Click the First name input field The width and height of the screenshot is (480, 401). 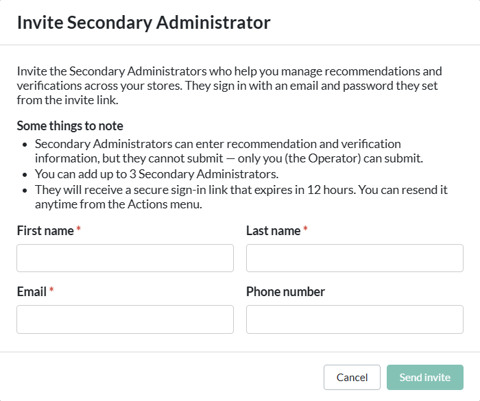pos(125,258)
